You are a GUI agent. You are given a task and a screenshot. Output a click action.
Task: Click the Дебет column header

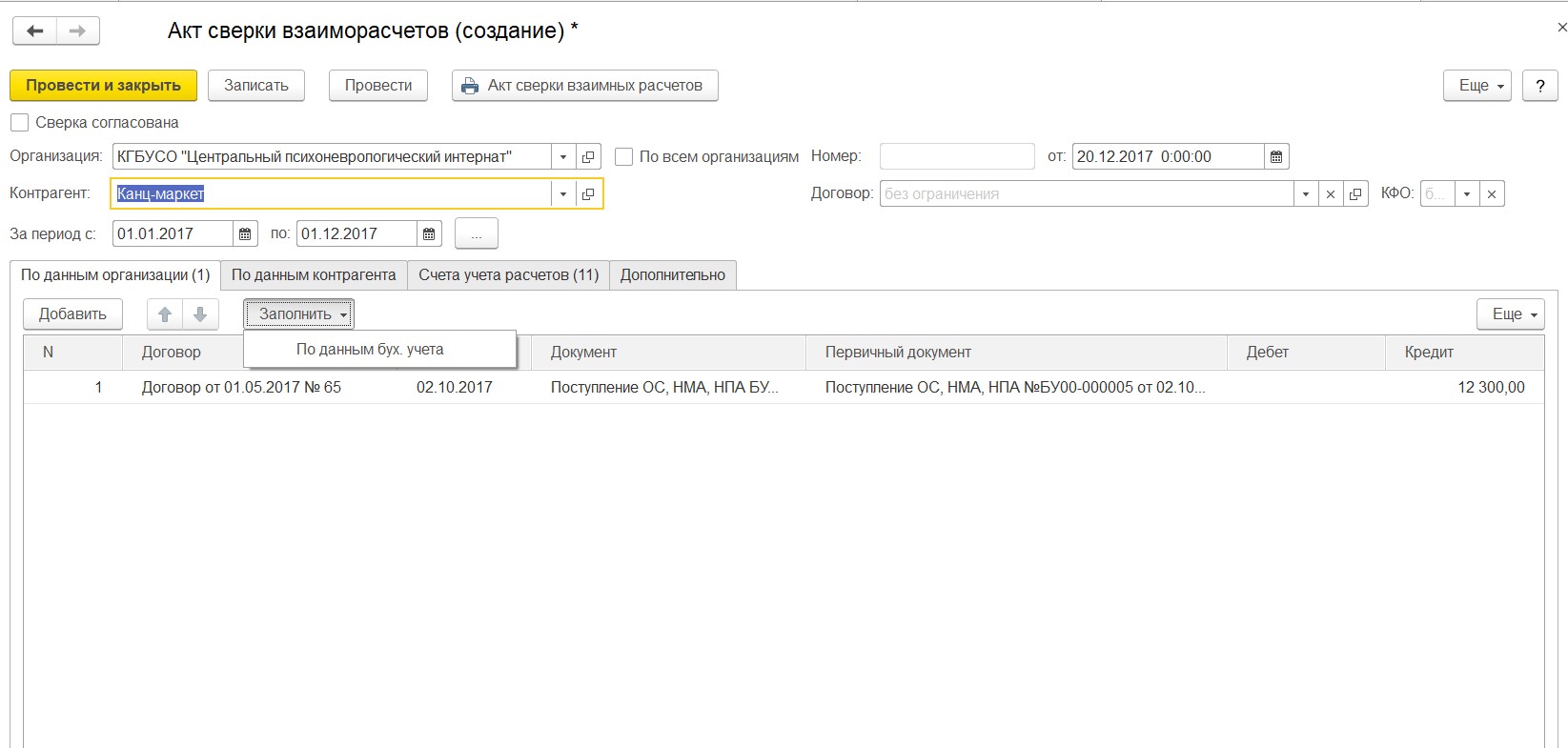1306,353
